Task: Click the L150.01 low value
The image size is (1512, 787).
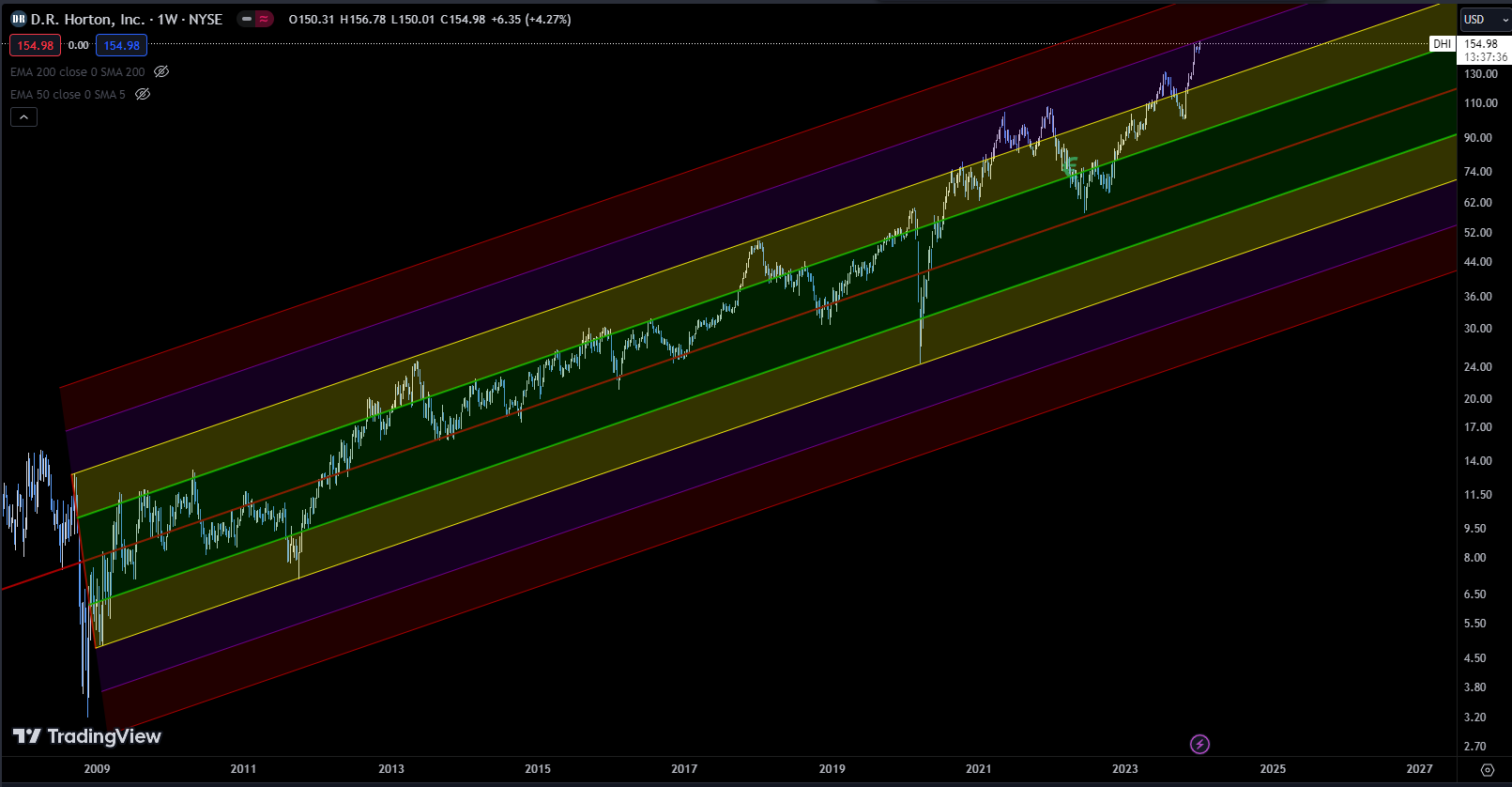Action: 413,19
